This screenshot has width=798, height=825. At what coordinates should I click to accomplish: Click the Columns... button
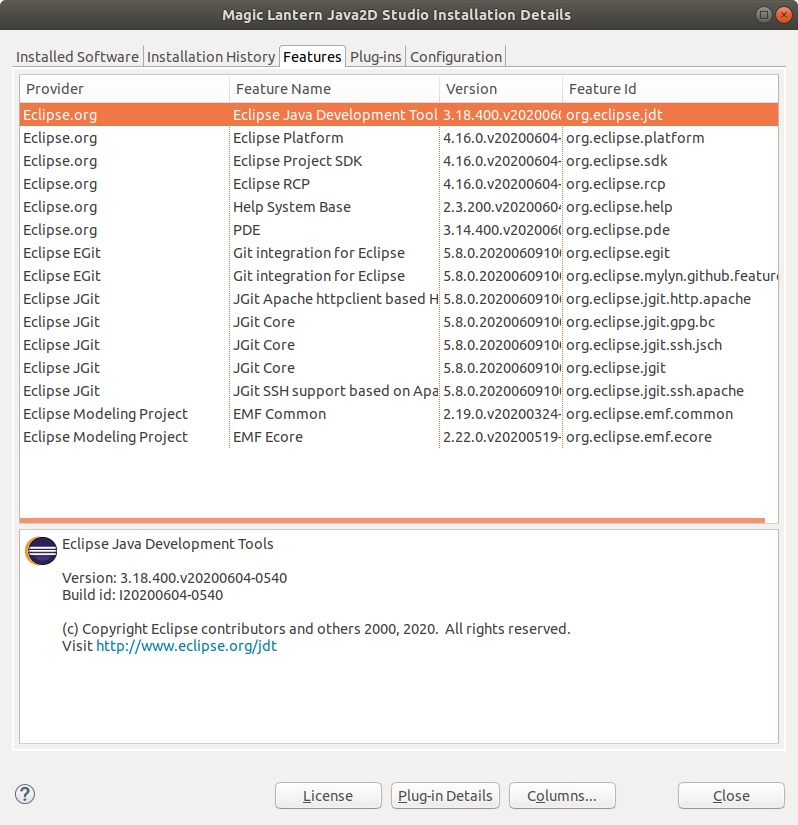[x=562, y=796]
